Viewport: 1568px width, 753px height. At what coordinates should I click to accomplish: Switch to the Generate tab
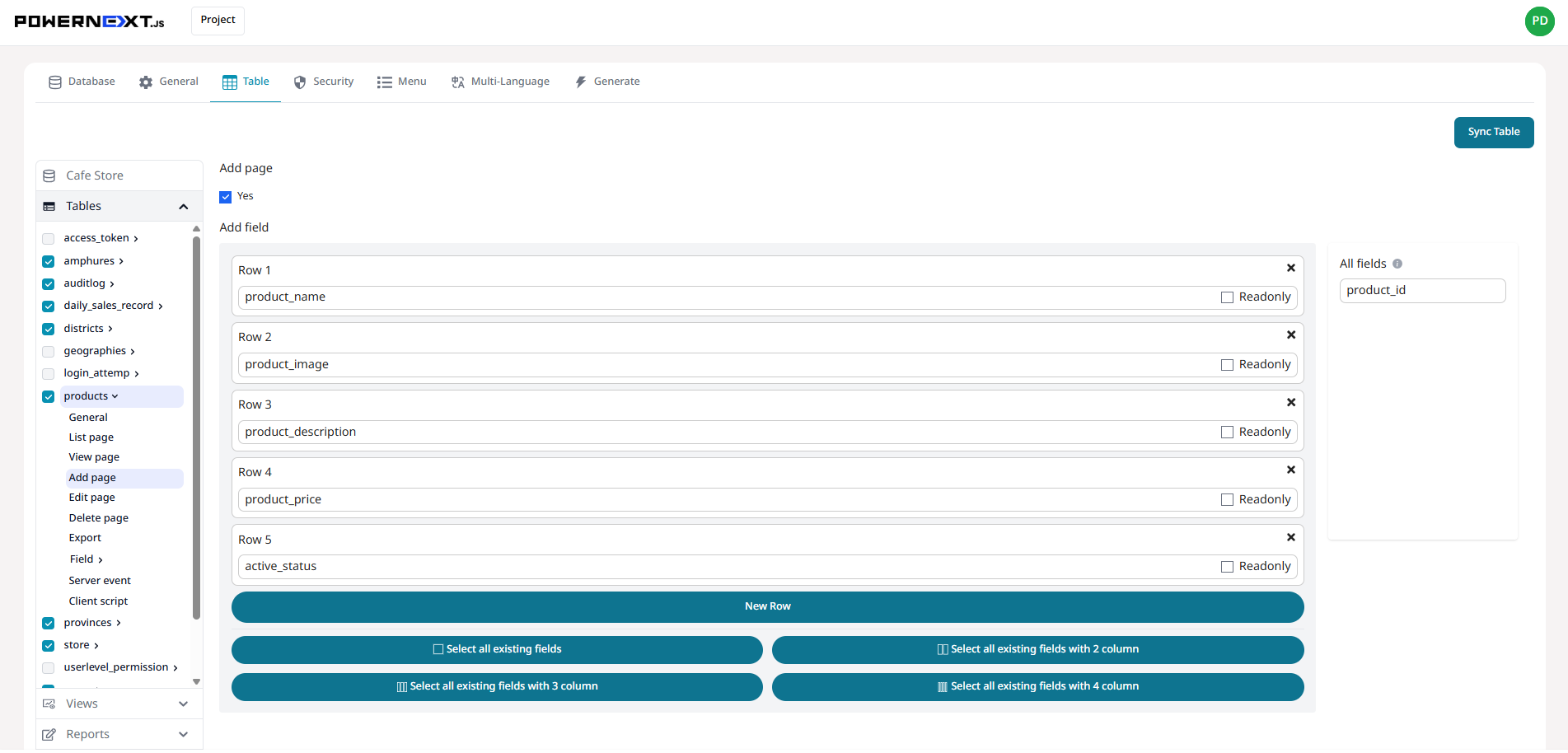(607, 82)
